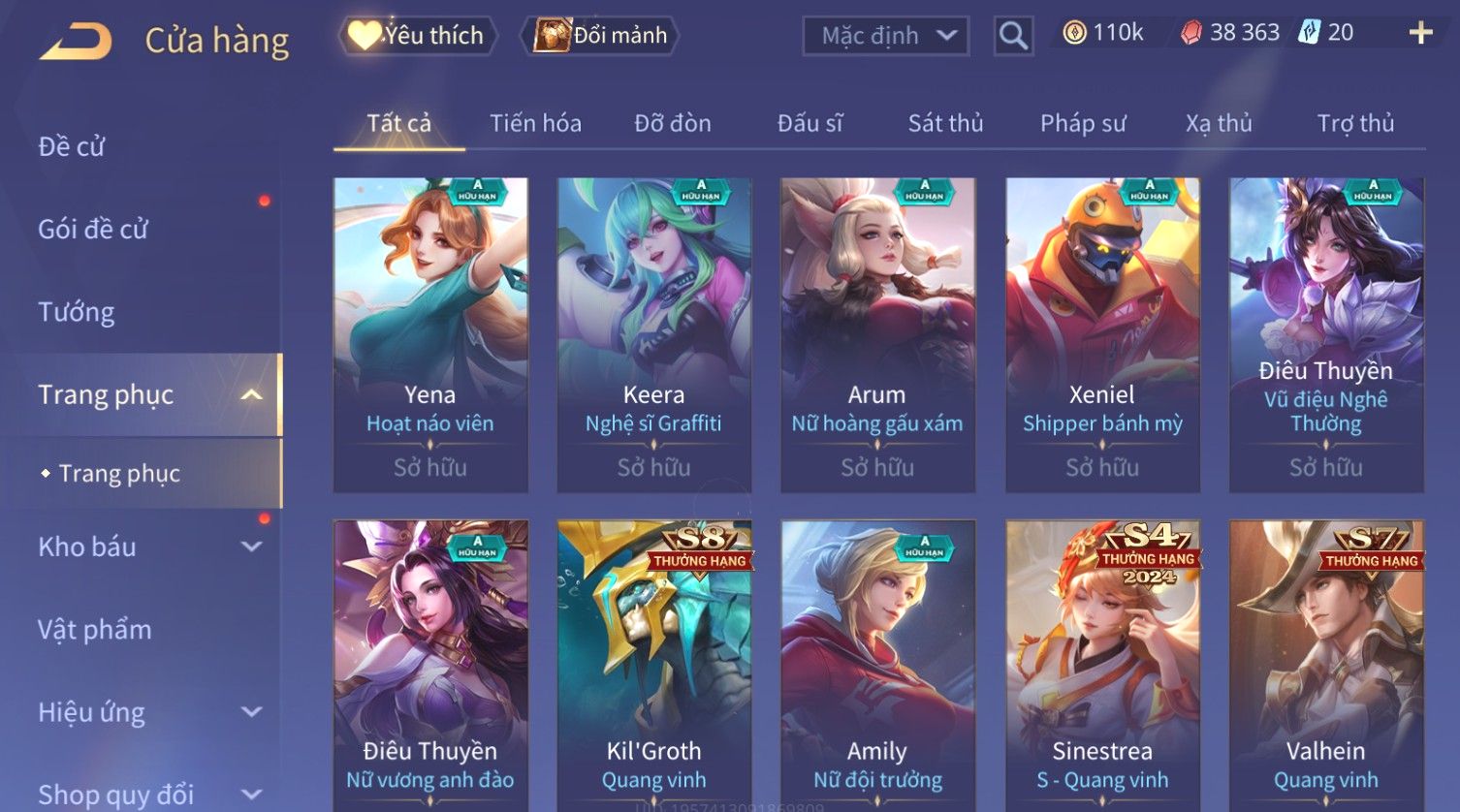Collapse the Trang phục sidebar section

click(x=251, y=394)
